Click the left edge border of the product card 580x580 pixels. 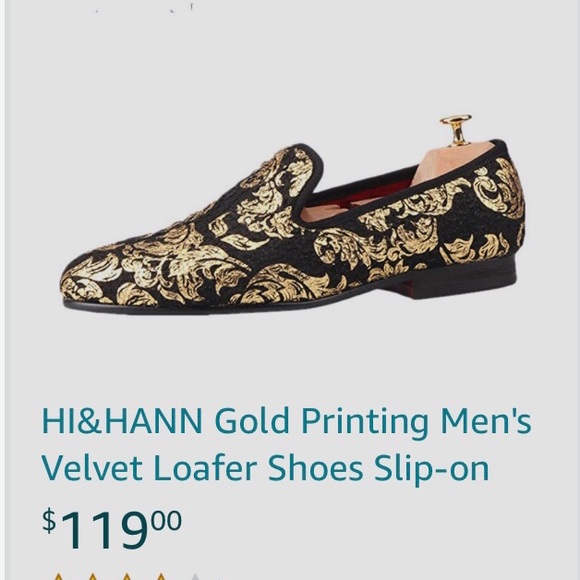(x=7, y=290)
